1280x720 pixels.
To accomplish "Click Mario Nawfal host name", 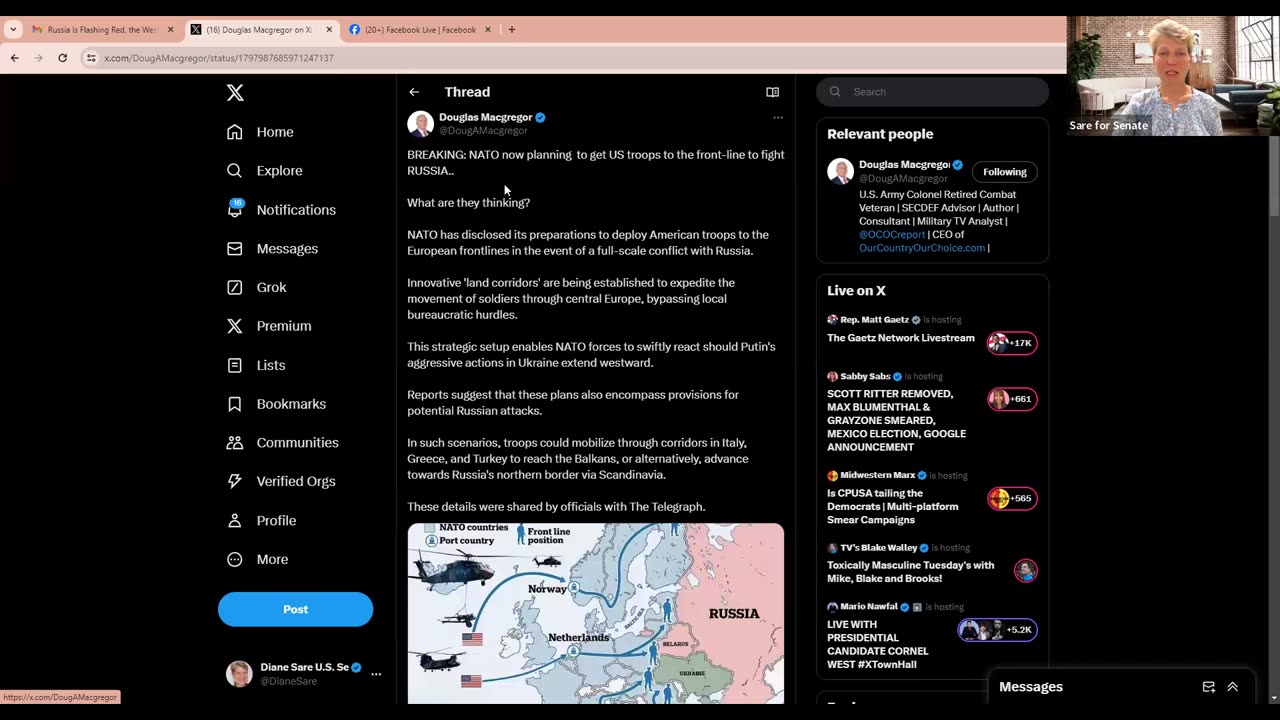I will (x=868, y=606).
